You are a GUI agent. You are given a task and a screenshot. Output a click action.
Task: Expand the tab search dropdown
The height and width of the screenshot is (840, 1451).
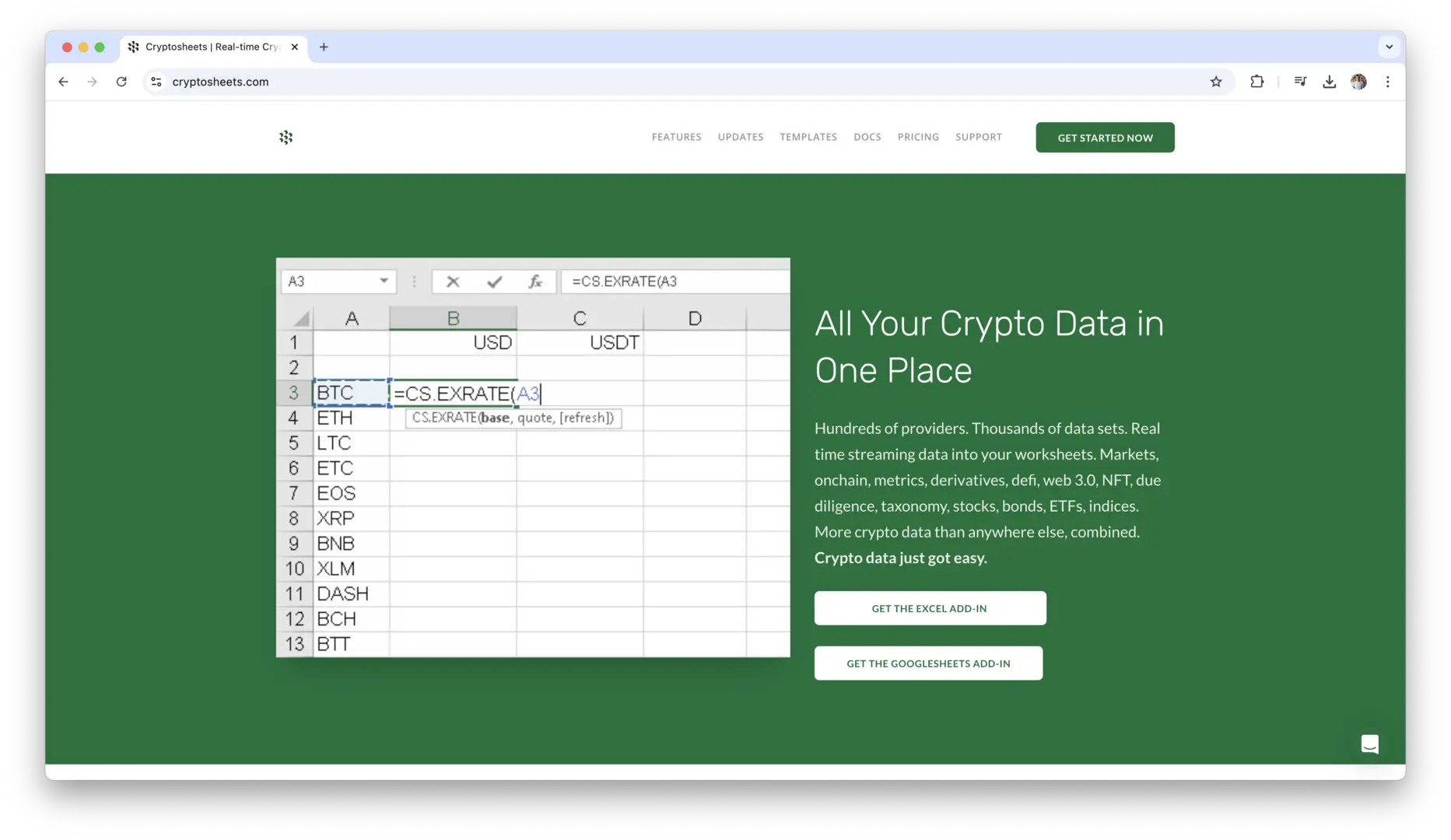[1389, 47]
